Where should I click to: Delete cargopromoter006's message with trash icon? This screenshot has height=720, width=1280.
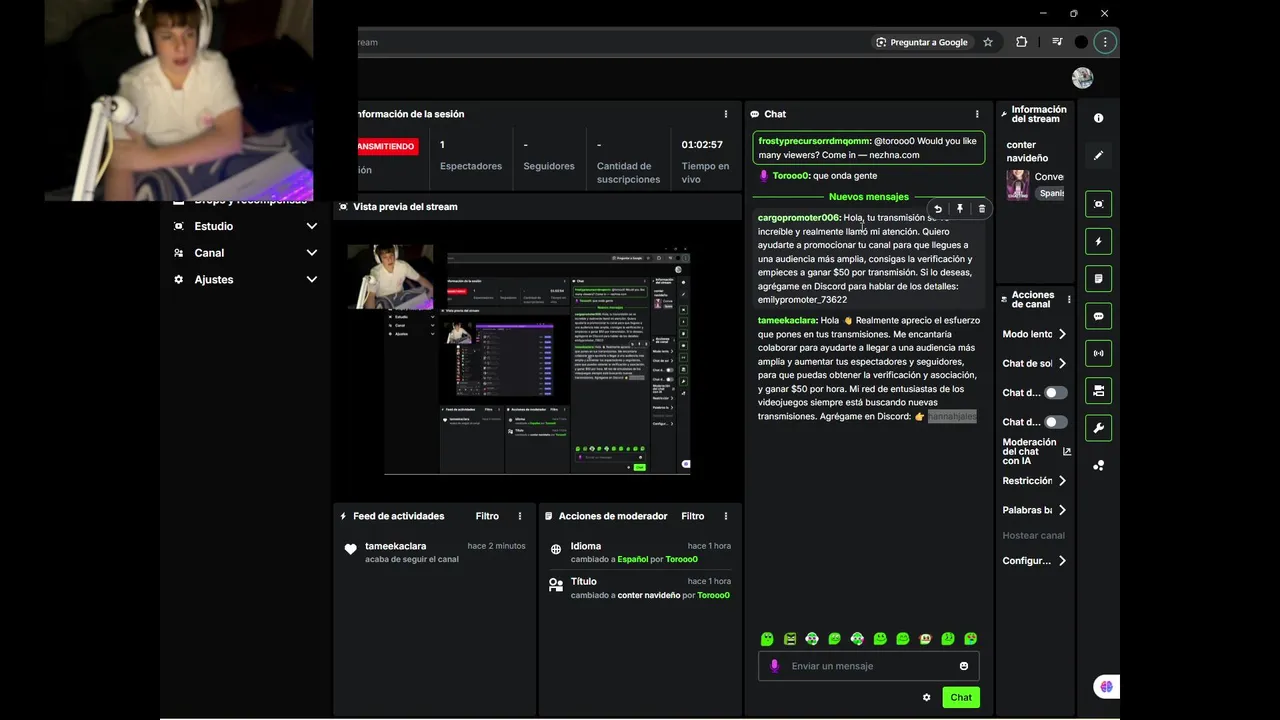[982, 209]
